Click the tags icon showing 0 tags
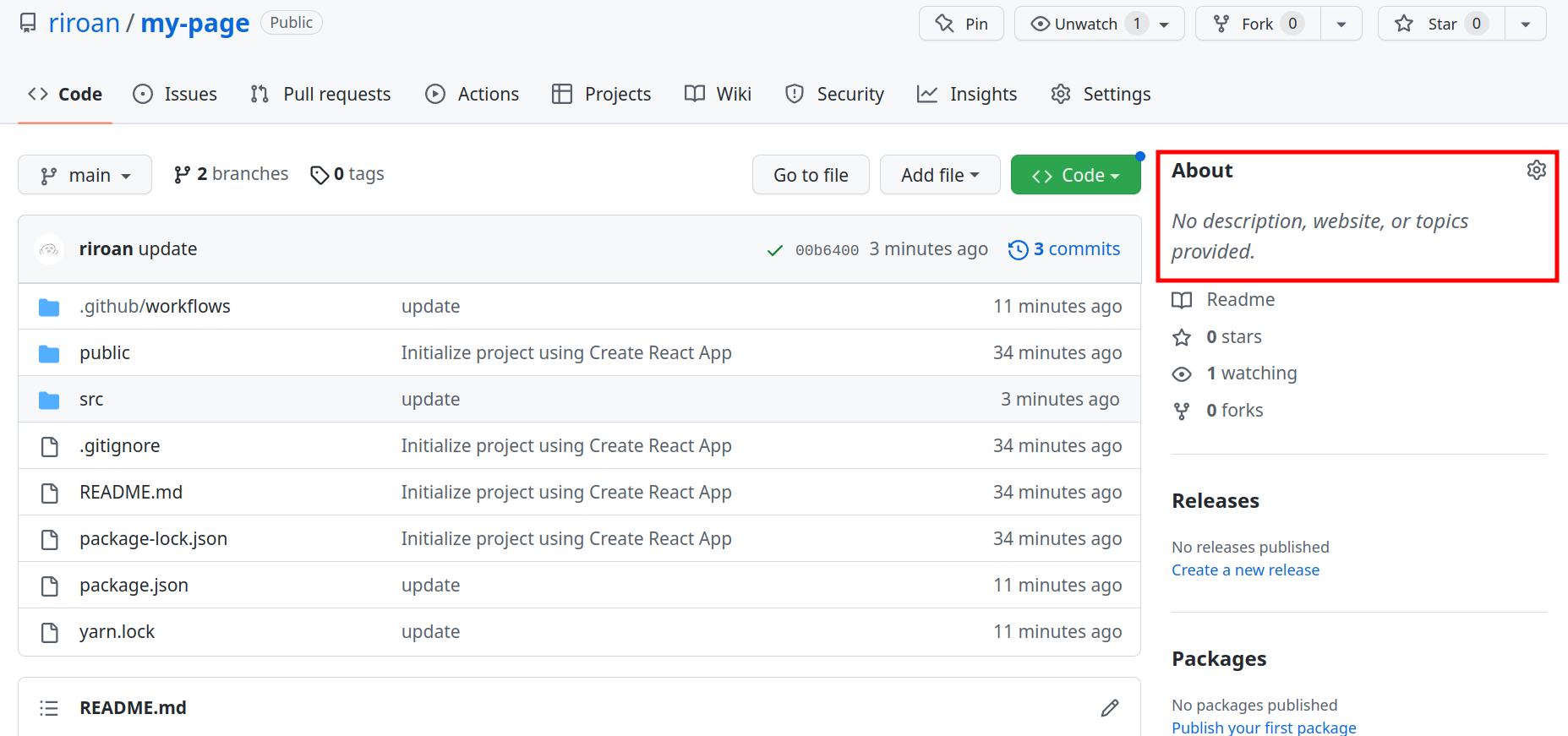Screen dimensions: 1568x736 (x=320, y=175)
